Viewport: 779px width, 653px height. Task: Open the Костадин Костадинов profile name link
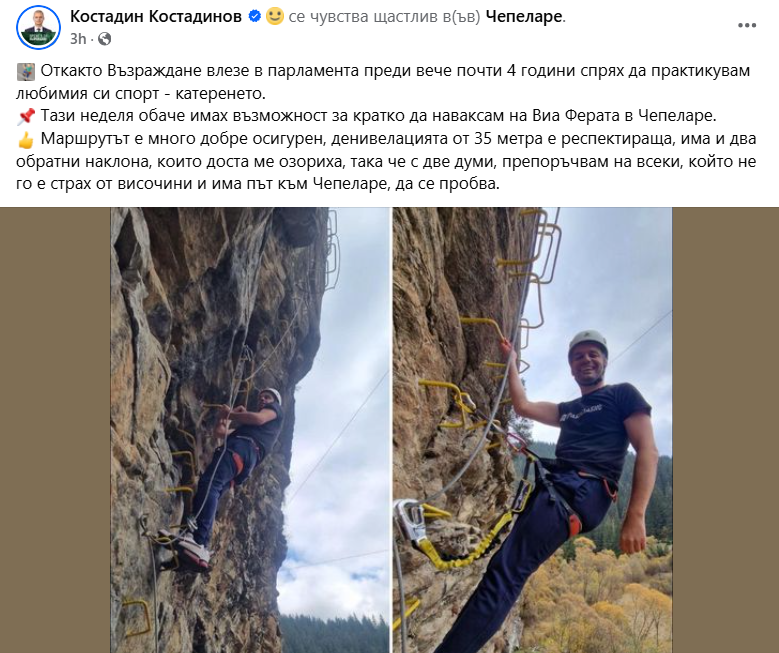click(156, 16)
